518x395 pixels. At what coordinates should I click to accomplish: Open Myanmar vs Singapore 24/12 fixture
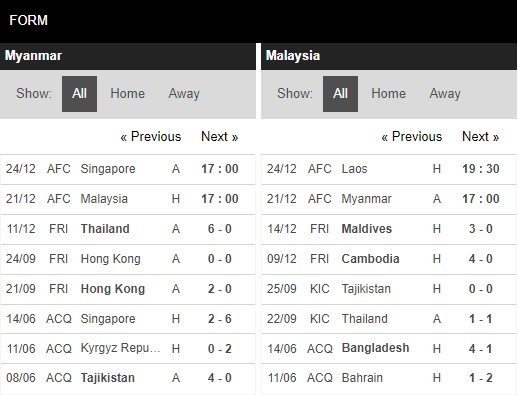(128, 169)
